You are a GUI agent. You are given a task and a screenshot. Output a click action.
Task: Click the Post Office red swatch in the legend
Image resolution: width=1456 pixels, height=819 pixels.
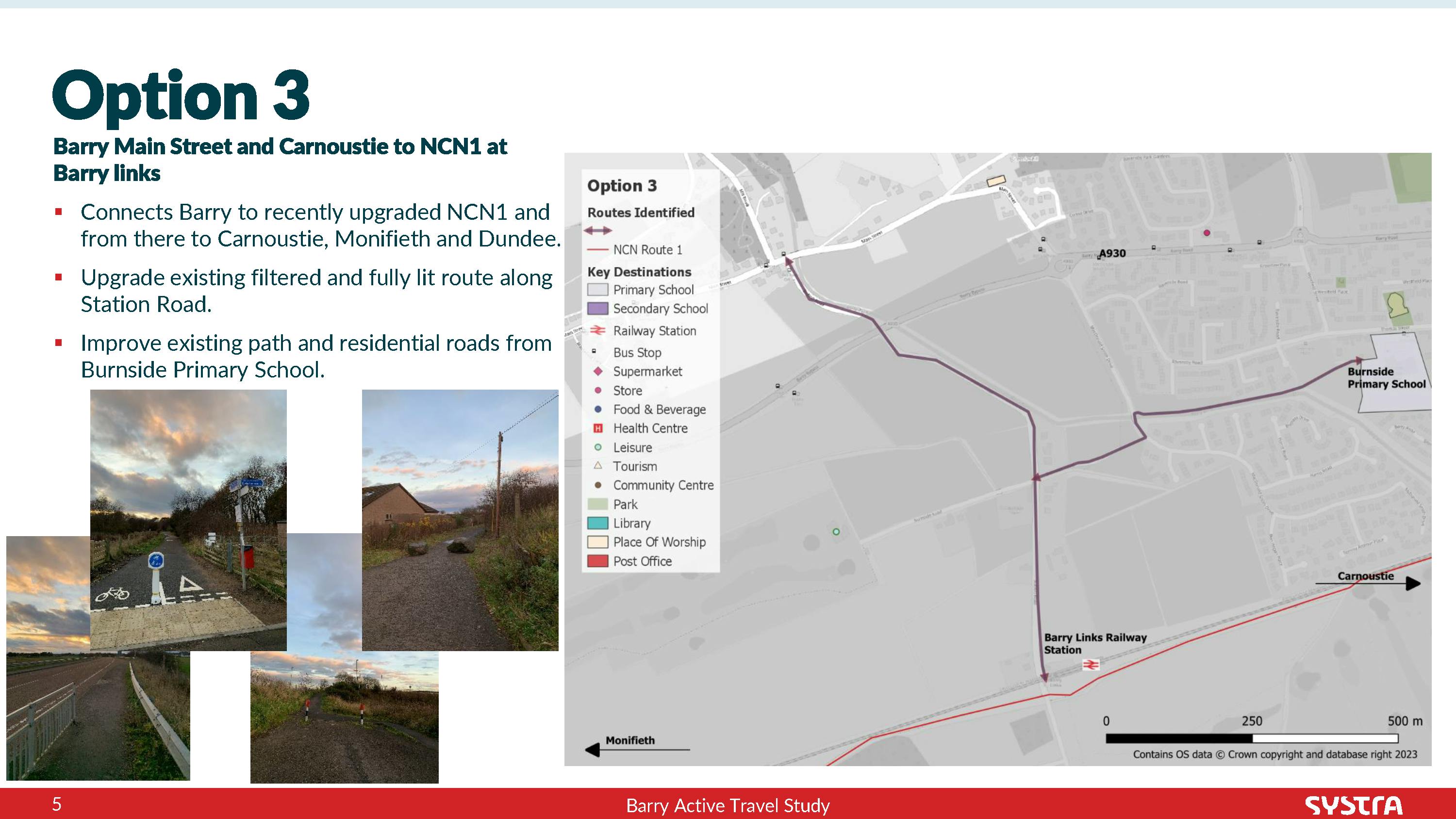tap(597, 561)
